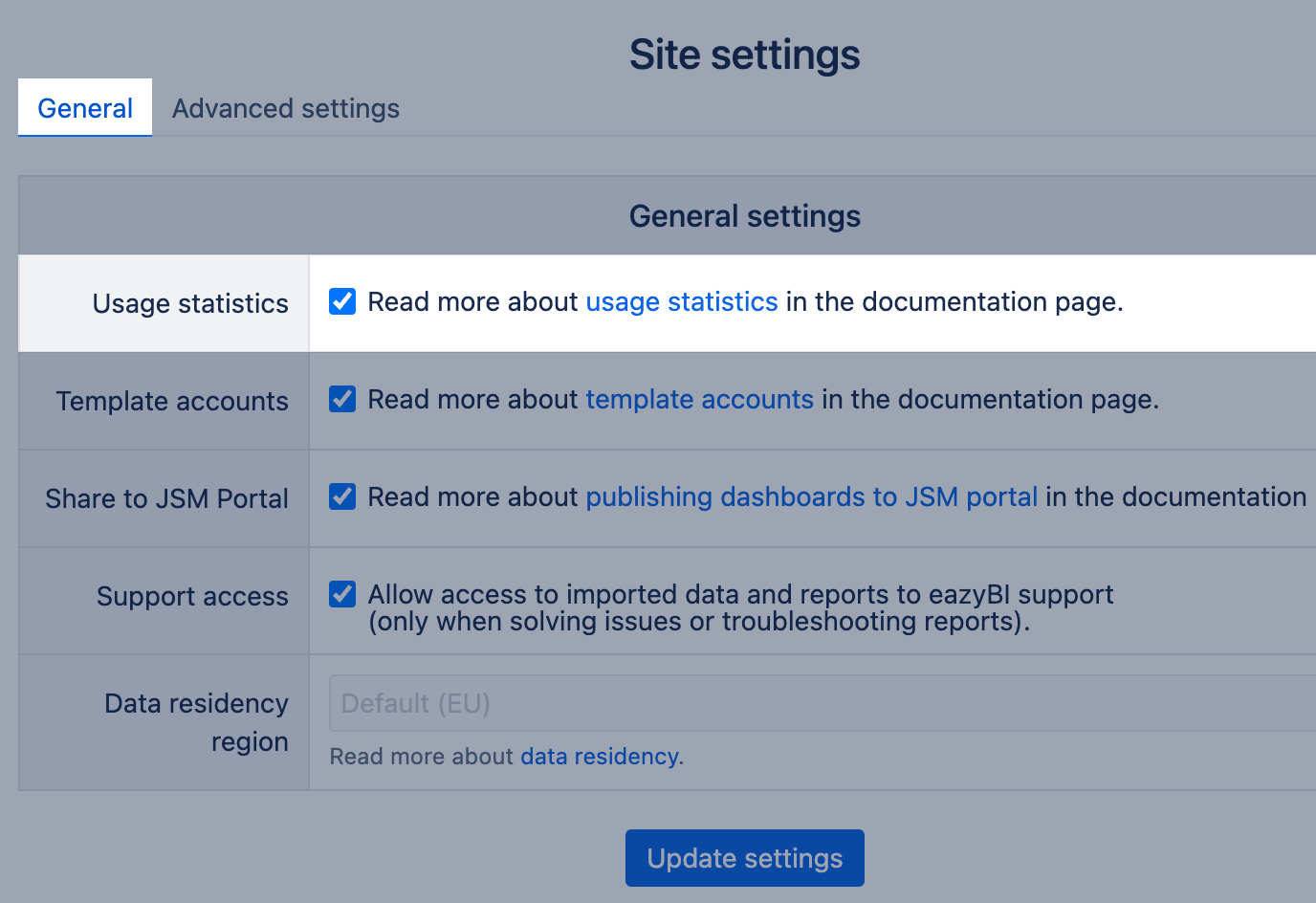This screenshot has width=1316, height=903.
Task: Switch to the Advanced settings tab
Action: 285,108
